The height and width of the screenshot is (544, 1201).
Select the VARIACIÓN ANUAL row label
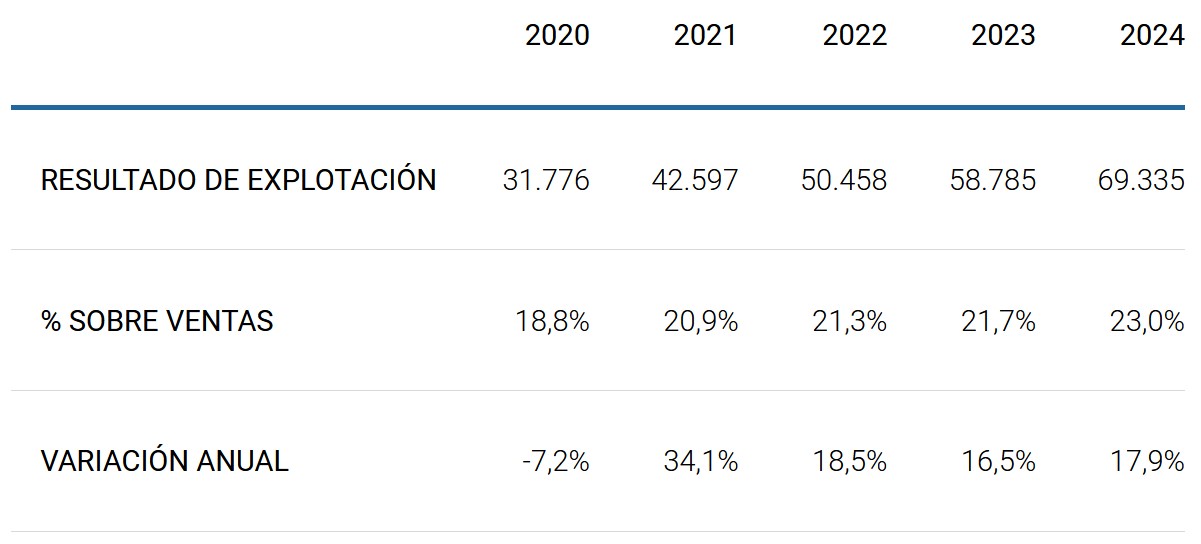pyautogui.click(x=164, y=461)
